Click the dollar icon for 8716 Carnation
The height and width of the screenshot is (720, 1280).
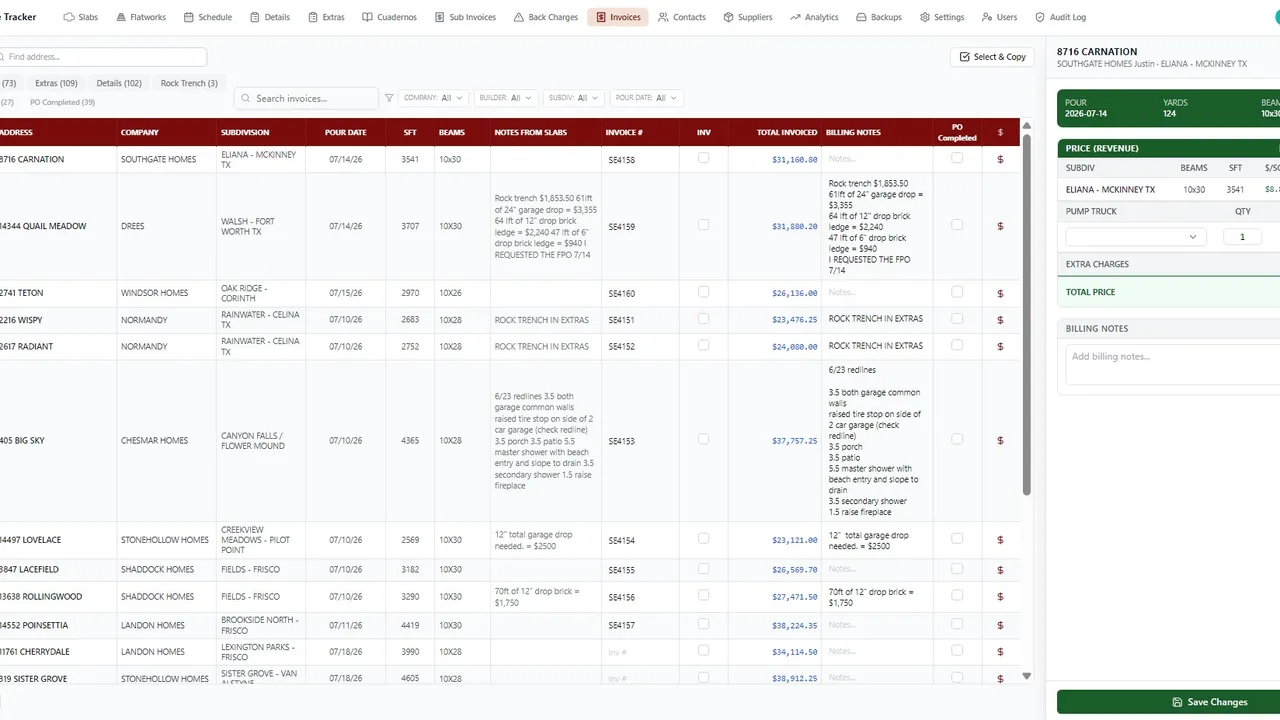click(x=1000, y=159)
